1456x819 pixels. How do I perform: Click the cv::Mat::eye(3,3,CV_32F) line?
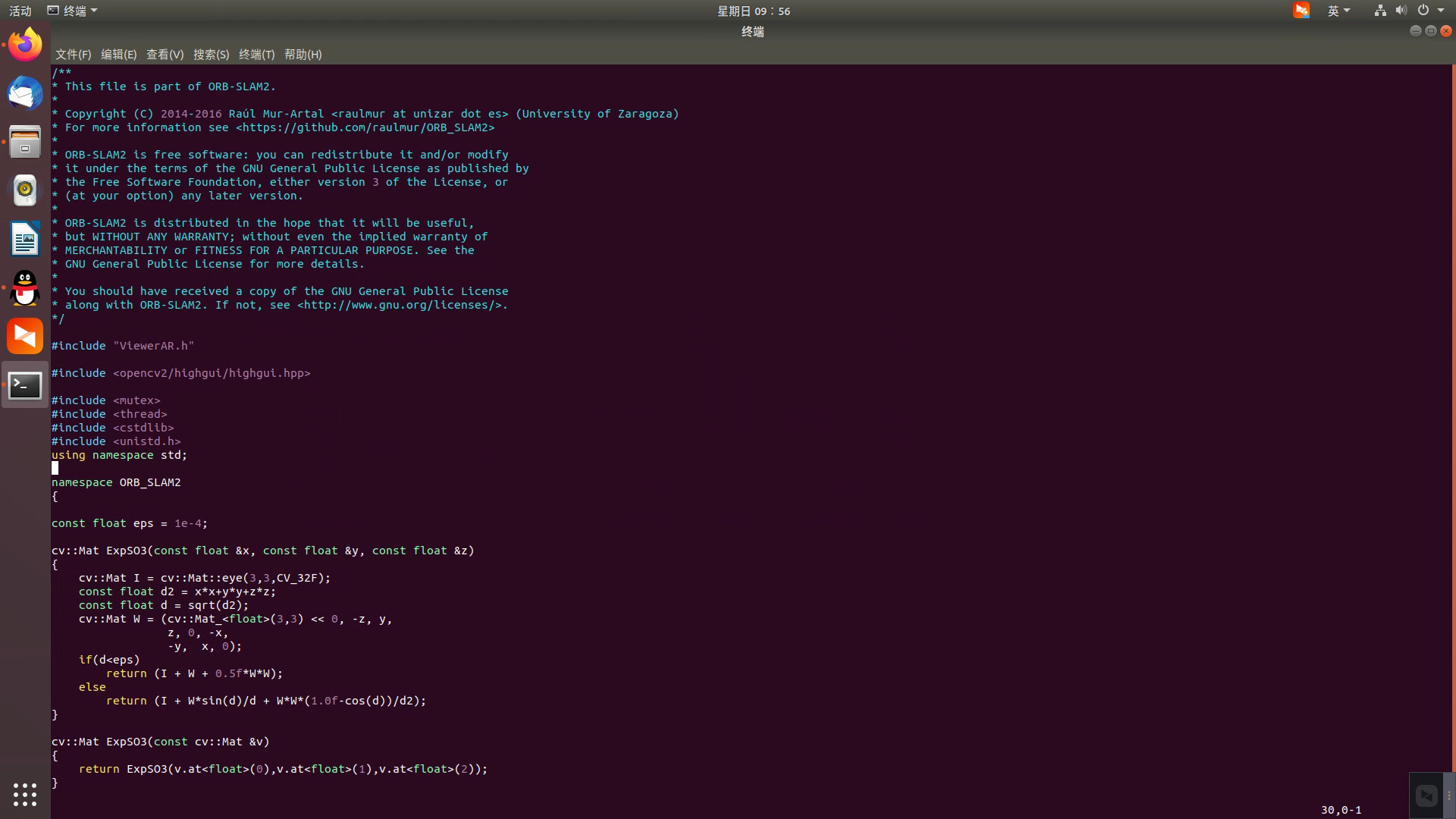coord(205,578)
